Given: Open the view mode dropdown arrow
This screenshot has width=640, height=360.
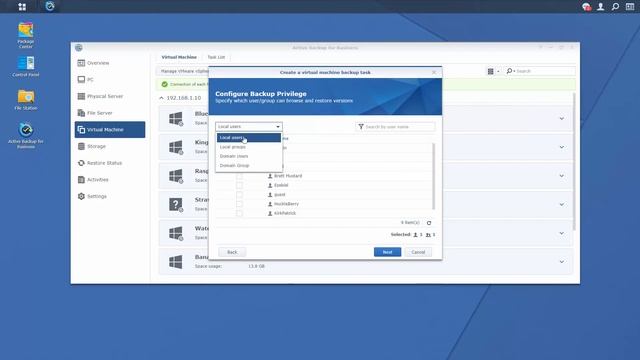Looking at the screenshot, I should pos(498,71).
